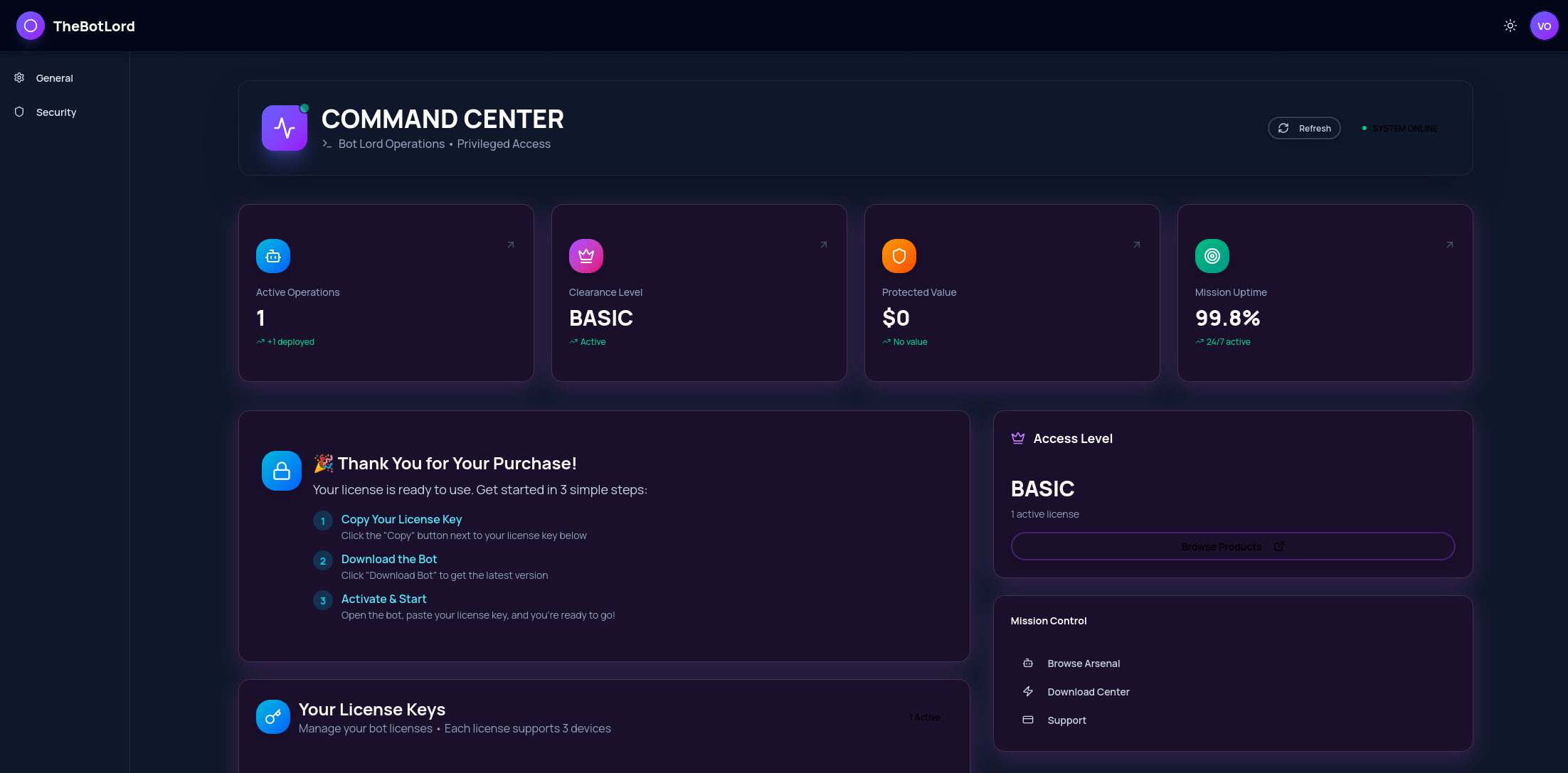Expand the Clearance Level card arrow
The height and width of the screenshot is (773, 1568).
[x=823, y=245]
